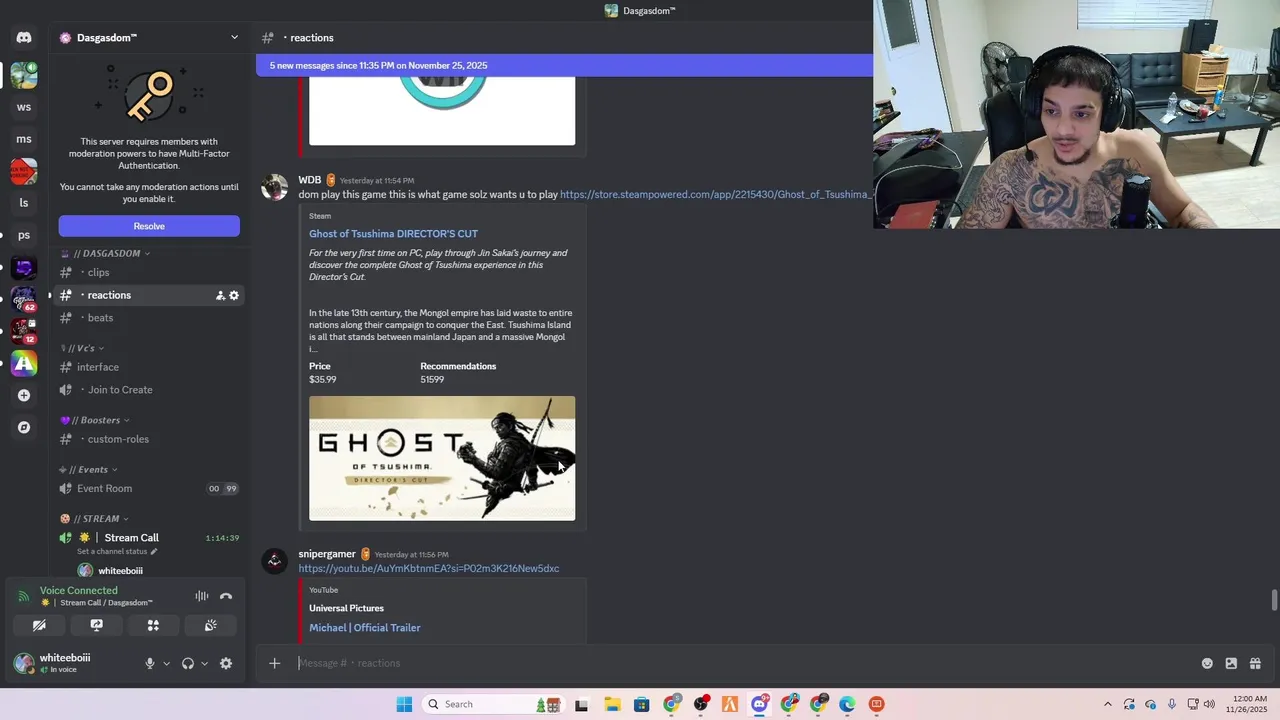The width and height of the screenshot is (1280, 720).
Task: Collapse the // Boosters category
Action: pyautogui.click(x=95, y=420)
